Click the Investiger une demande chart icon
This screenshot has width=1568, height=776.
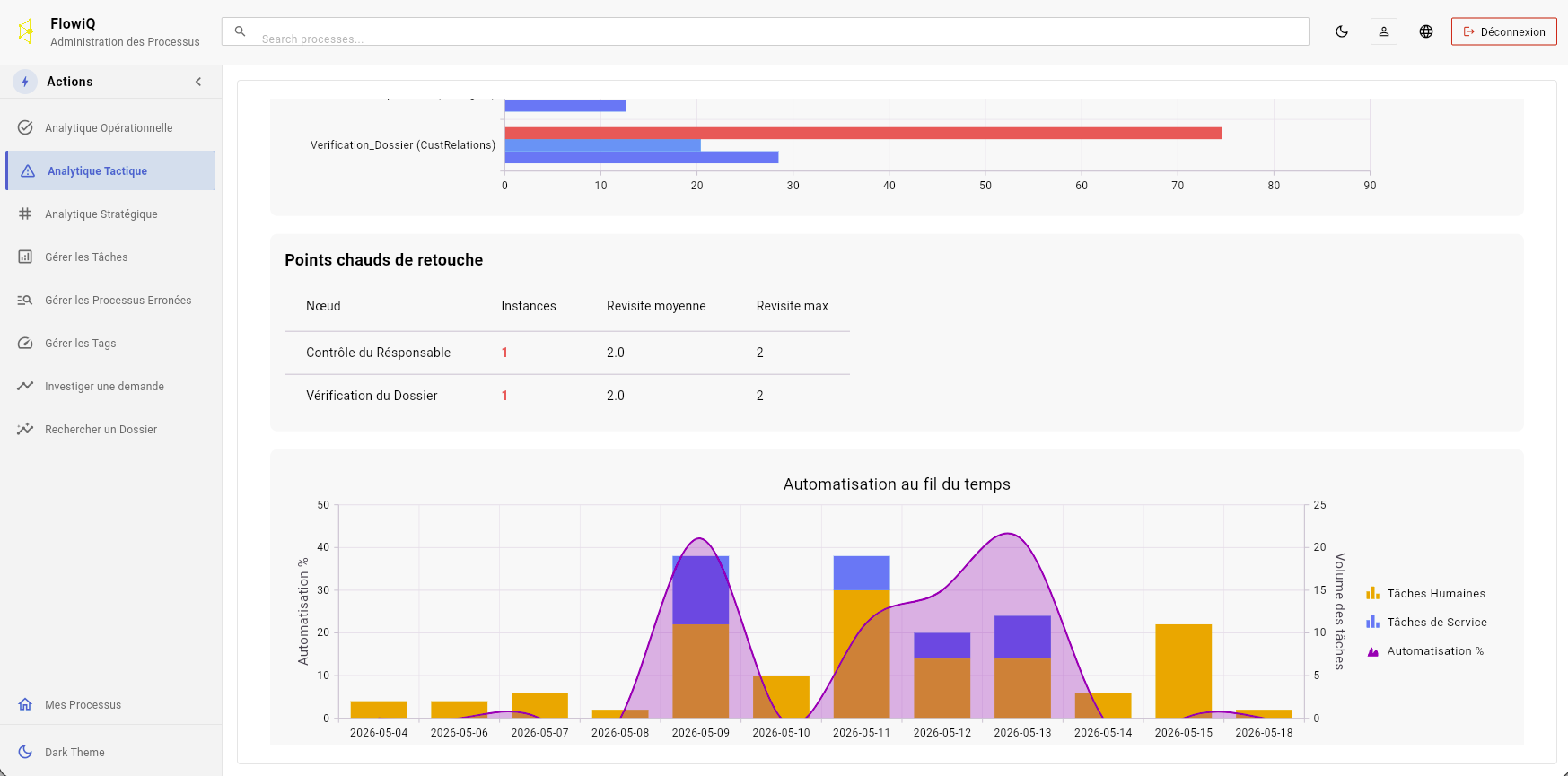25,386
